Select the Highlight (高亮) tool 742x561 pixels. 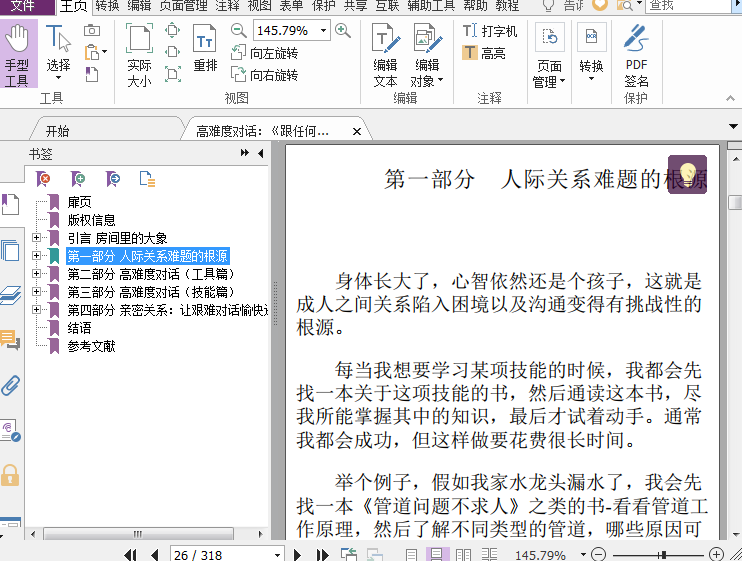pos(484,53)
